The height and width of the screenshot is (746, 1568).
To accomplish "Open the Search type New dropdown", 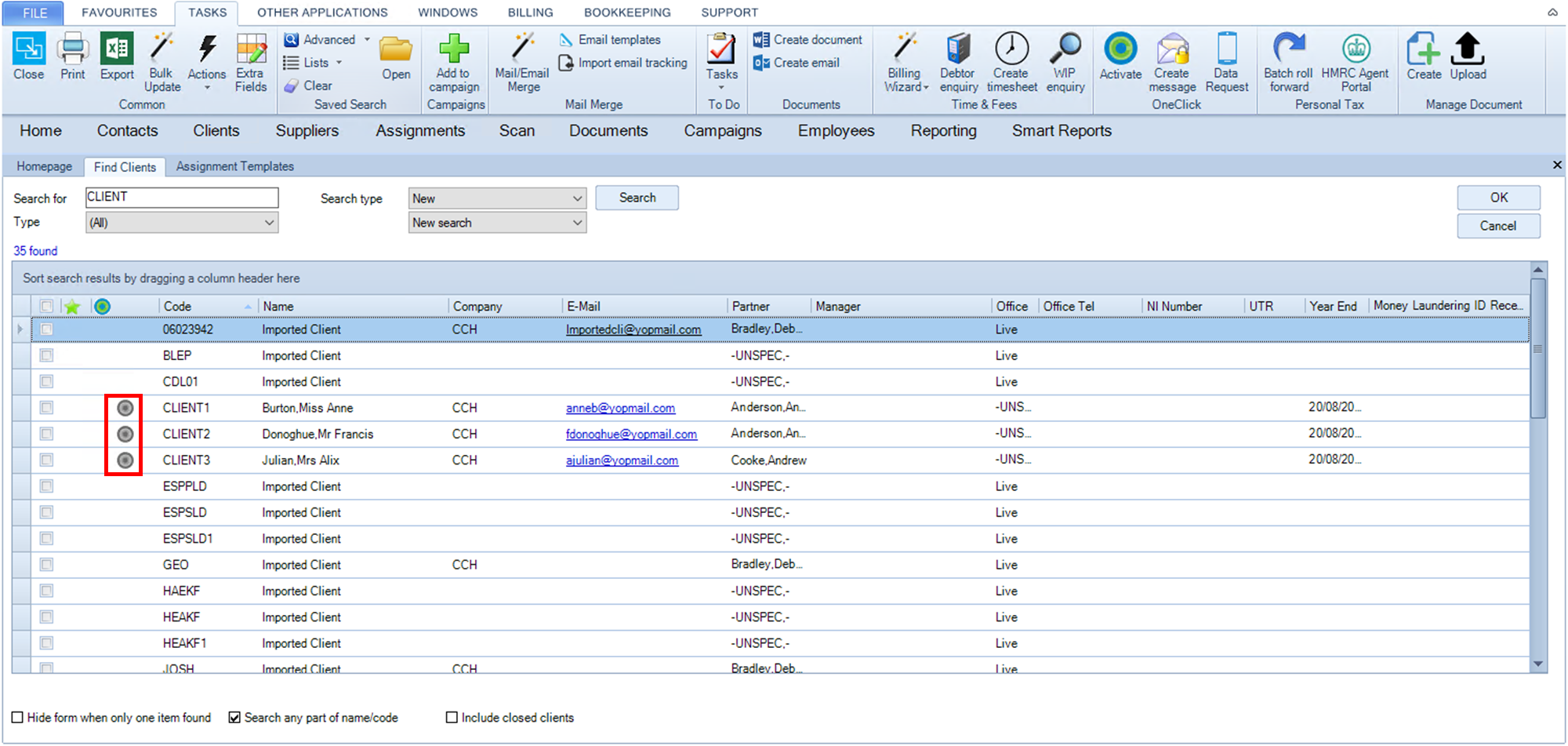I will 497,198.
